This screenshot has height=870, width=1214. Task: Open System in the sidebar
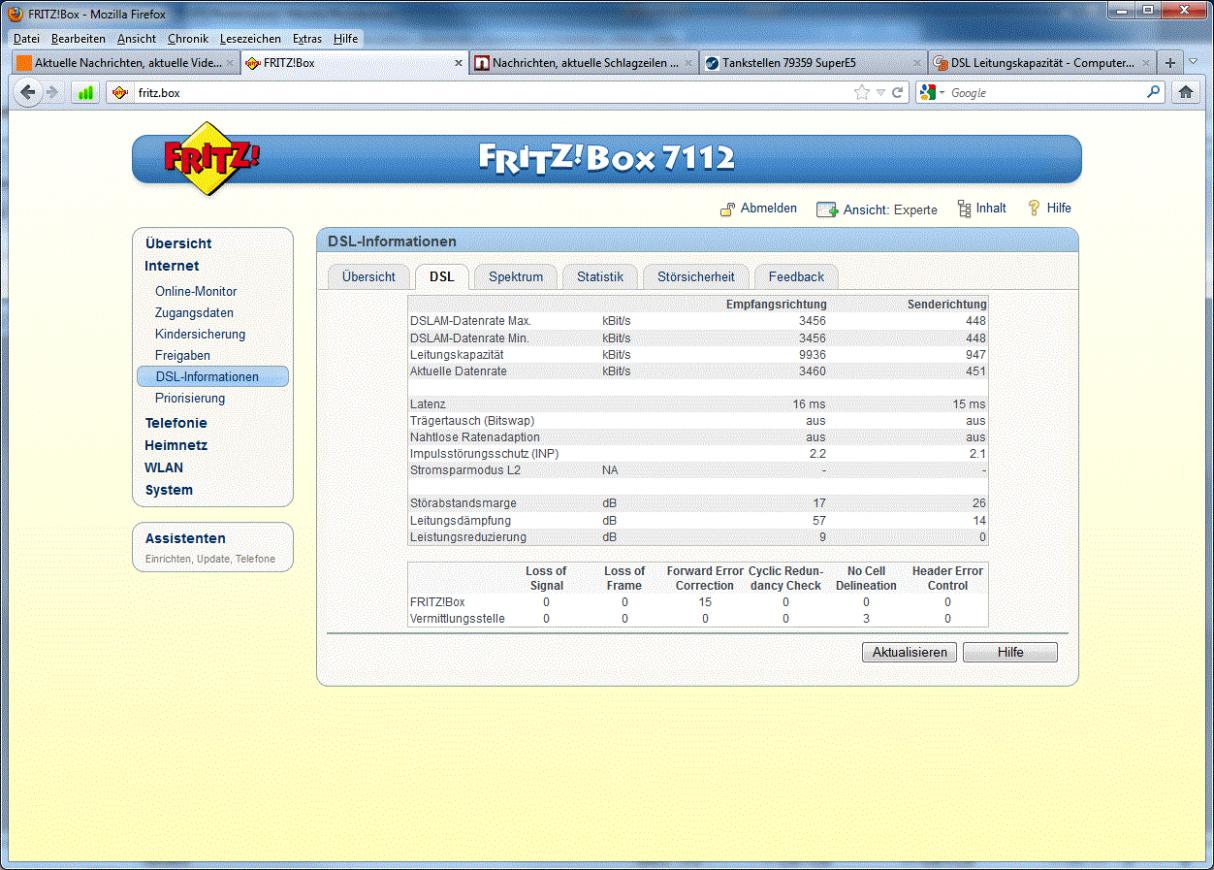(169, 490)
